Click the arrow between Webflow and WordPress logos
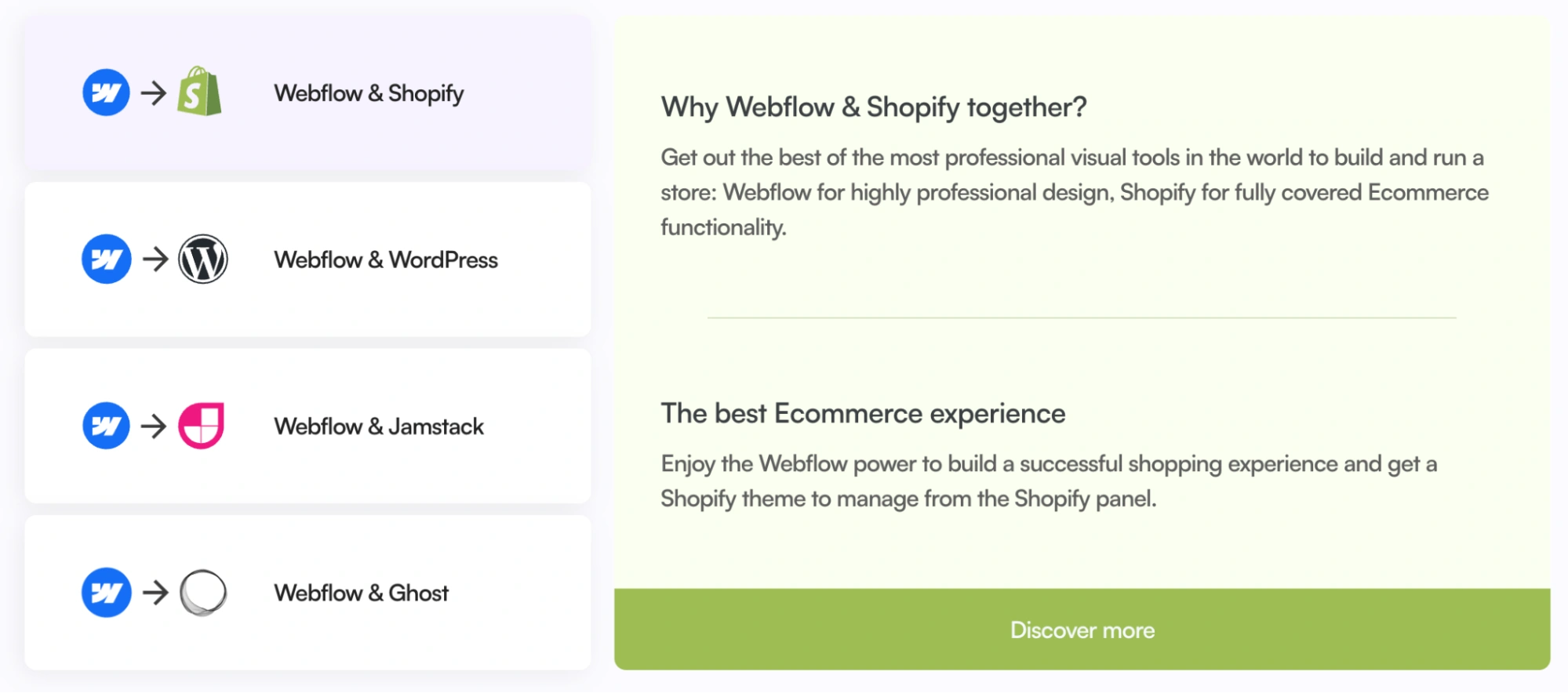This screenshot has height=693, width=1568. [x=155, y=259]
